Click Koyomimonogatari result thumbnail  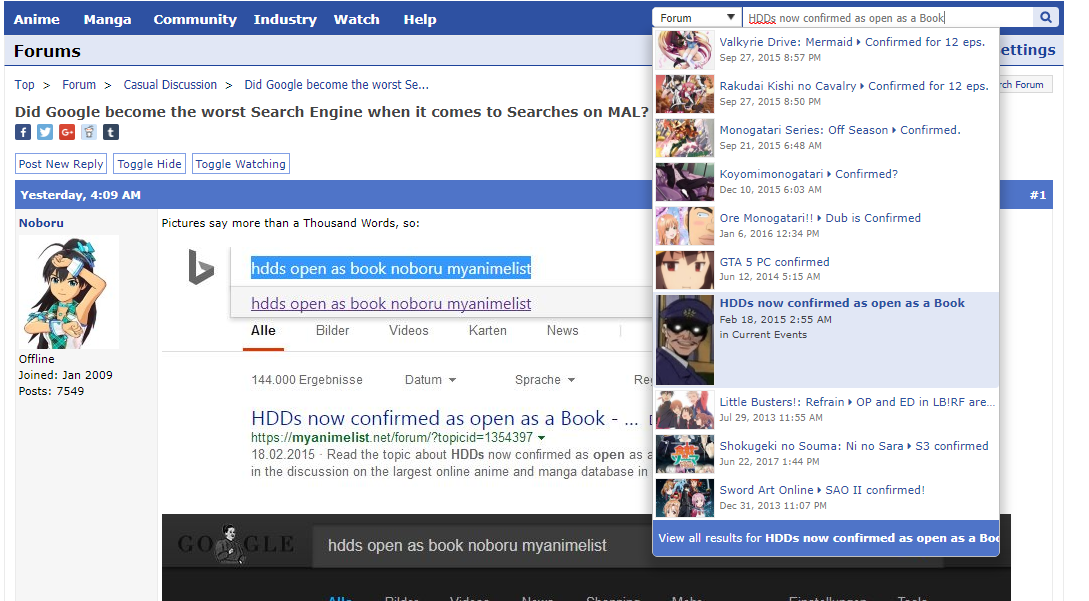[x=685, y=181]
